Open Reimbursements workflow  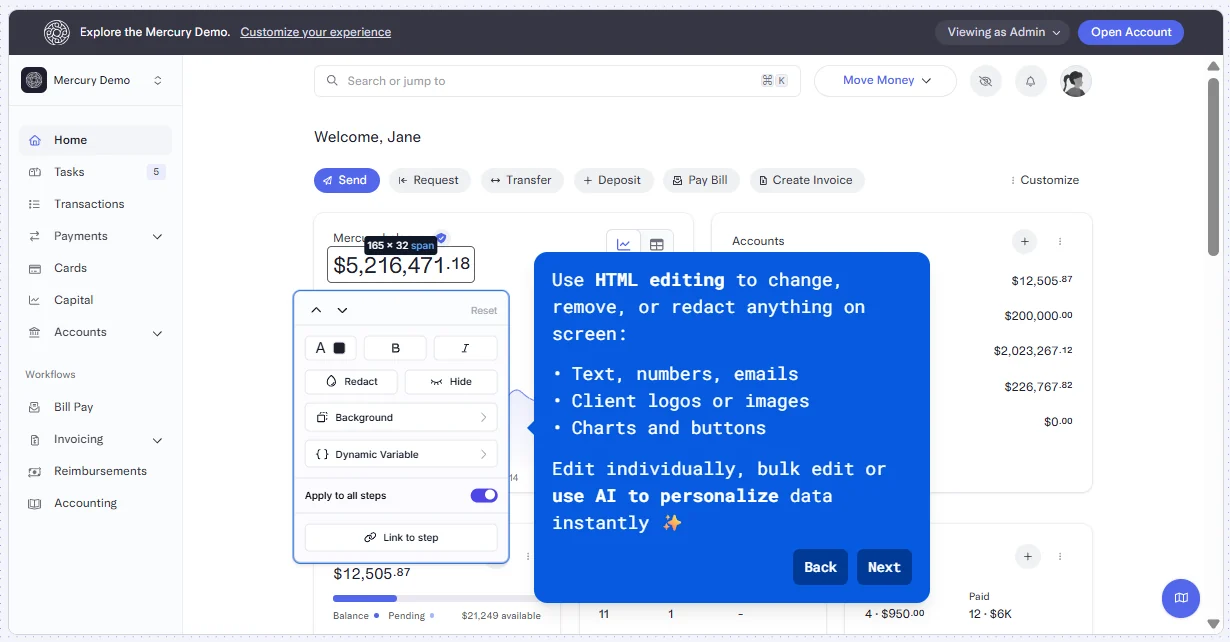(x=95, y=471)
